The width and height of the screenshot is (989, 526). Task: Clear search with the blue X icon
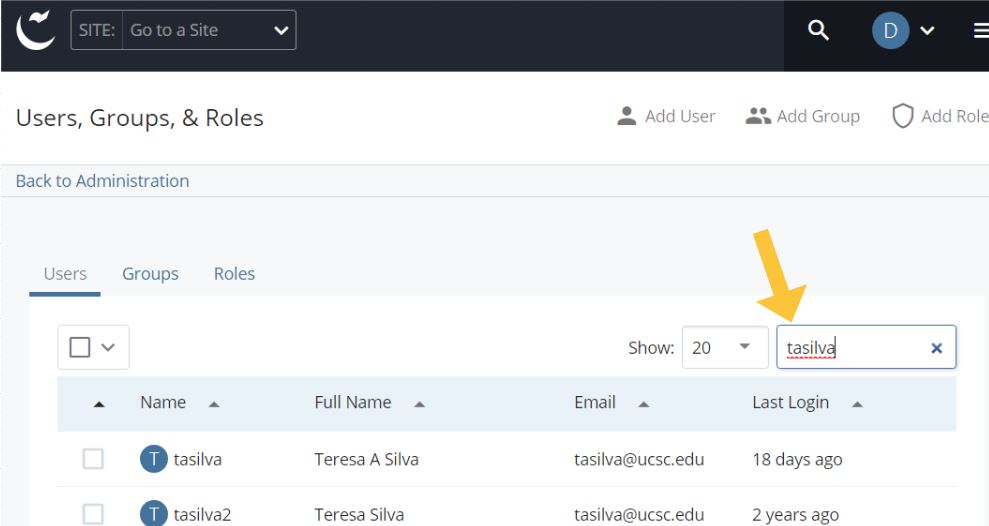pyautogui.click(x=937, y=348)
